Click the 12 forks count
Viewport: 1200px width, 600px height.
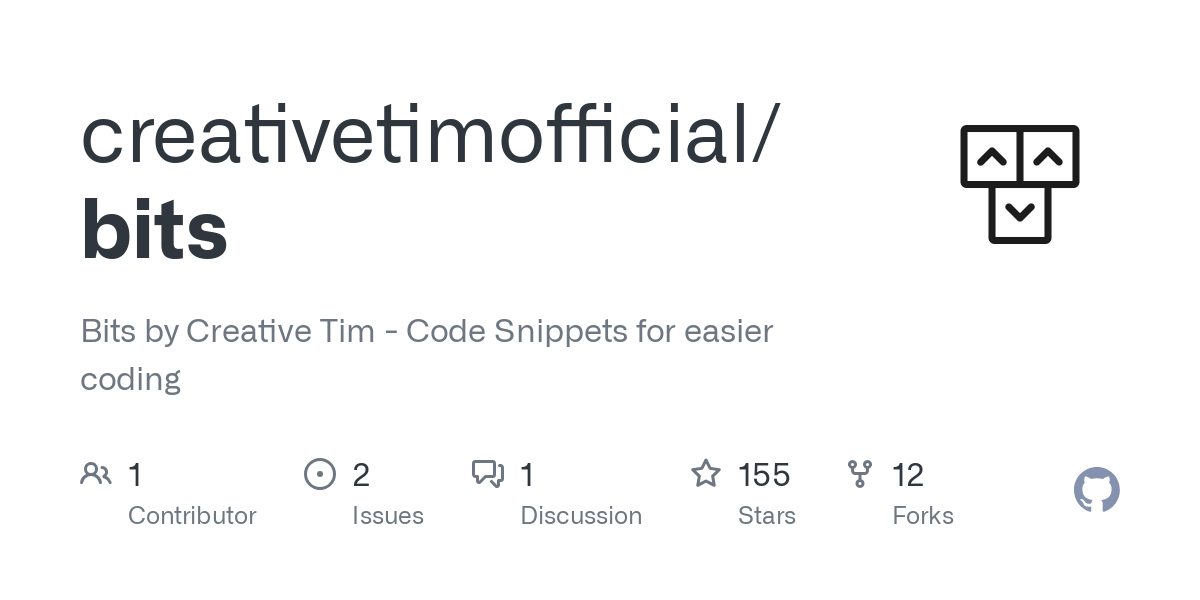[907, 475]
